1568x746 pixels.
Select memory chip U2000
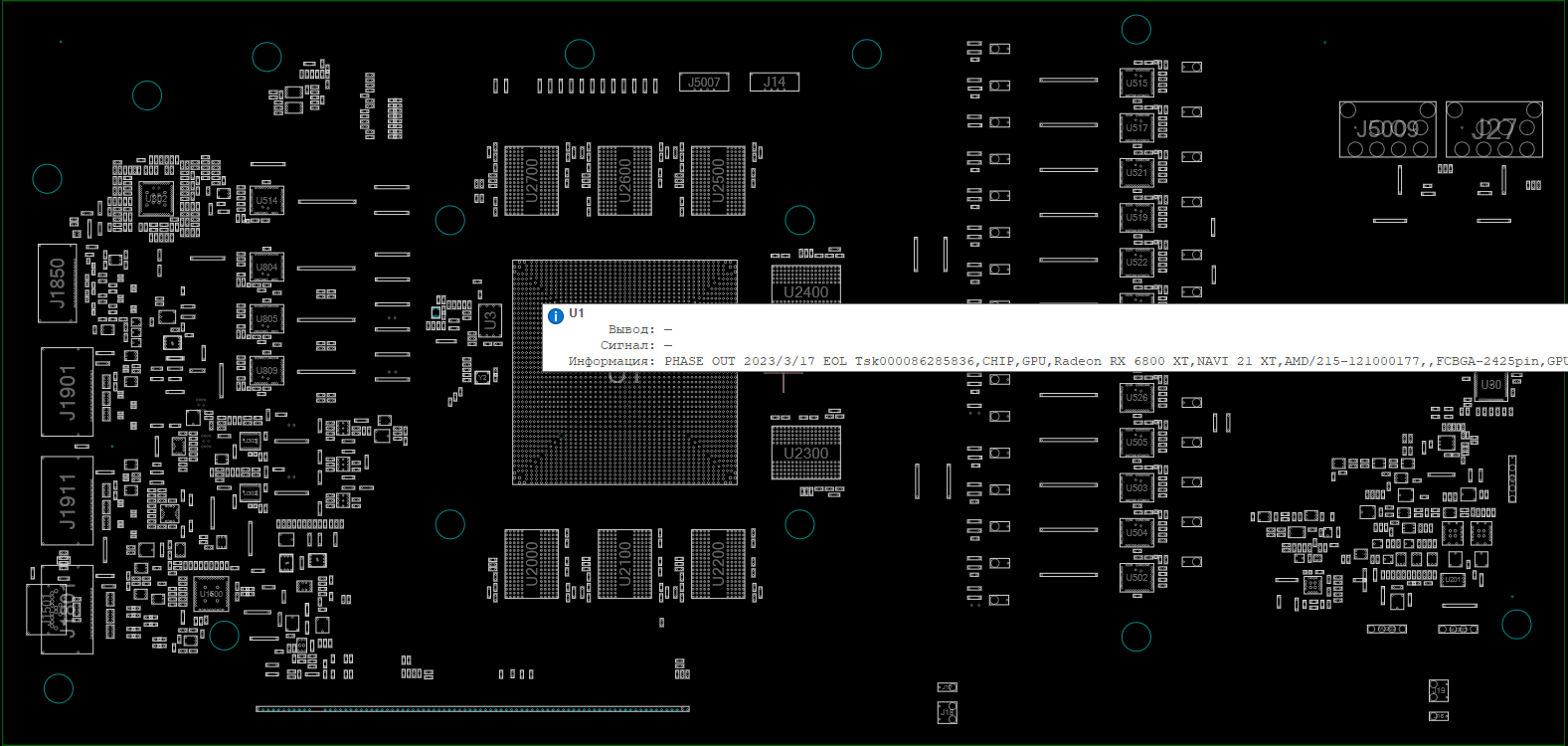click(531, 564)
